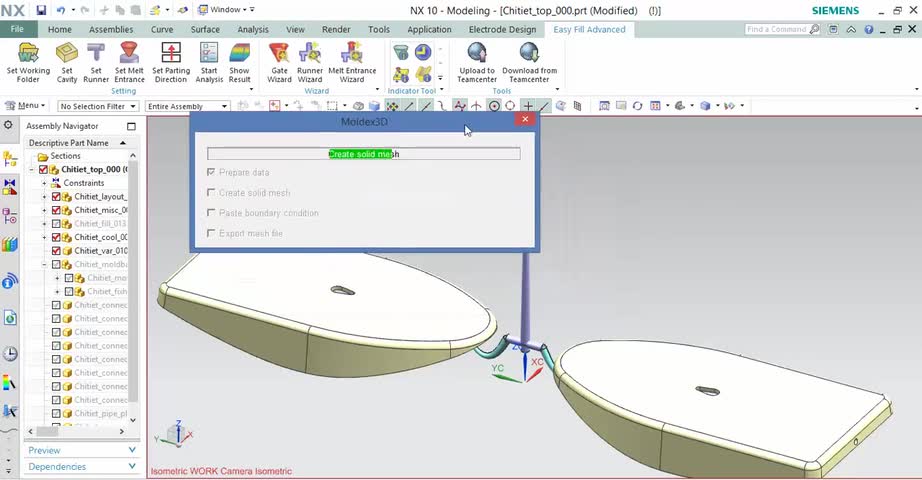Launch Melt Entrance Wizard
The width and height of the screenshot is (922, 480).
[x=352, y=63]
